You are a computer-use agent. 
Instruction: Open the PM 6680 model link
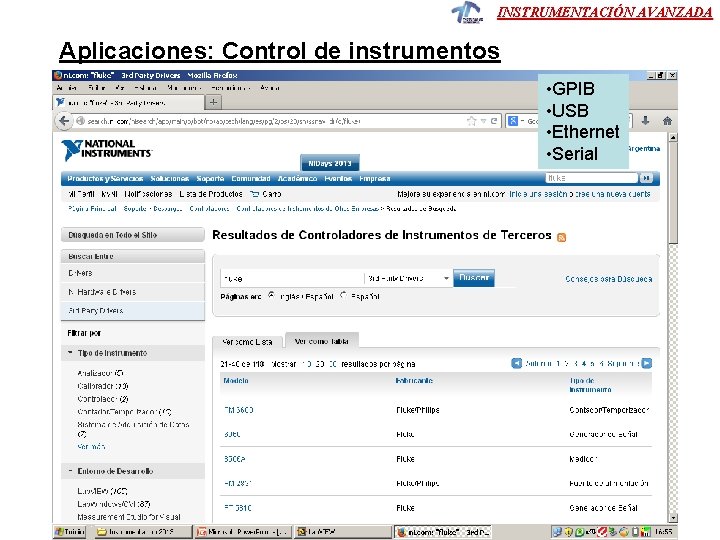point(239,410)
